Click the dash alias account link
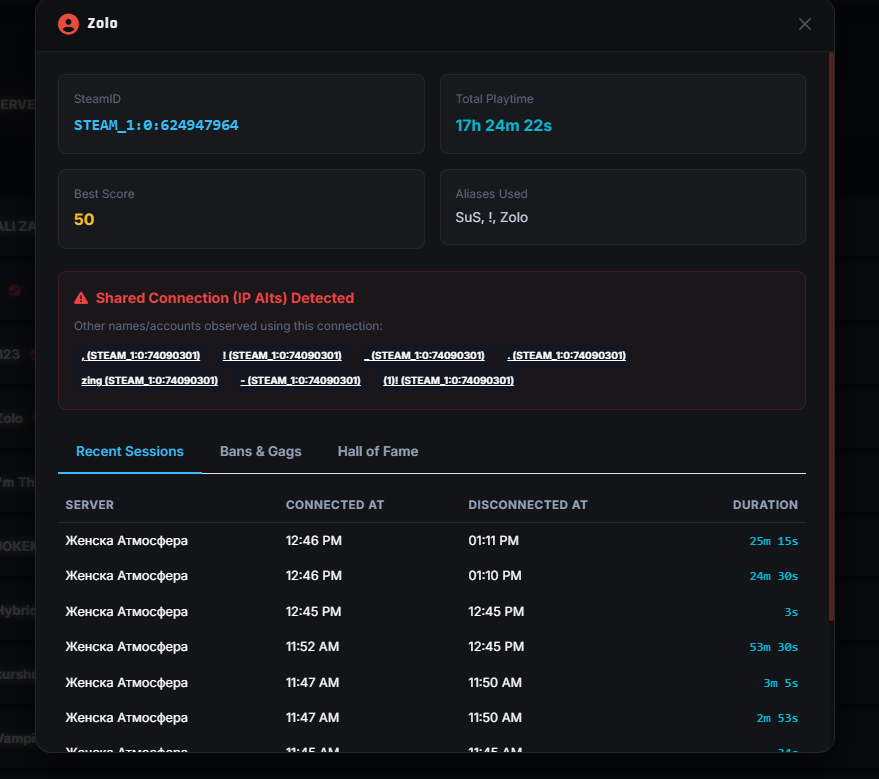The height and width of the screenshot is (779, 879). coord(300,381)
